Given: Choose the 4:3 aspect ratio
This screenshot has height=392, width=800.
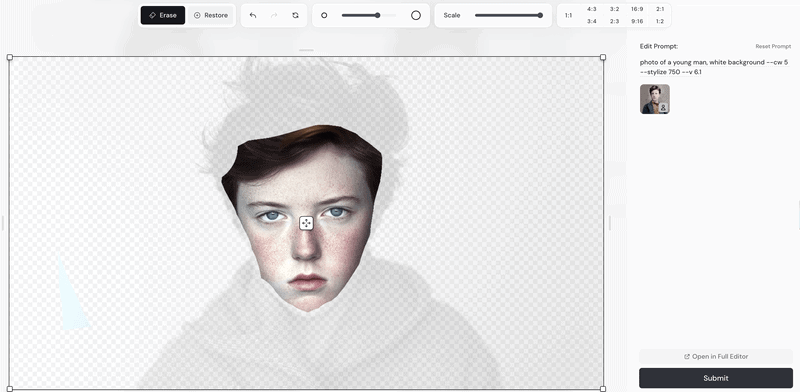Looking at the screenshot, I should (592, 9).
